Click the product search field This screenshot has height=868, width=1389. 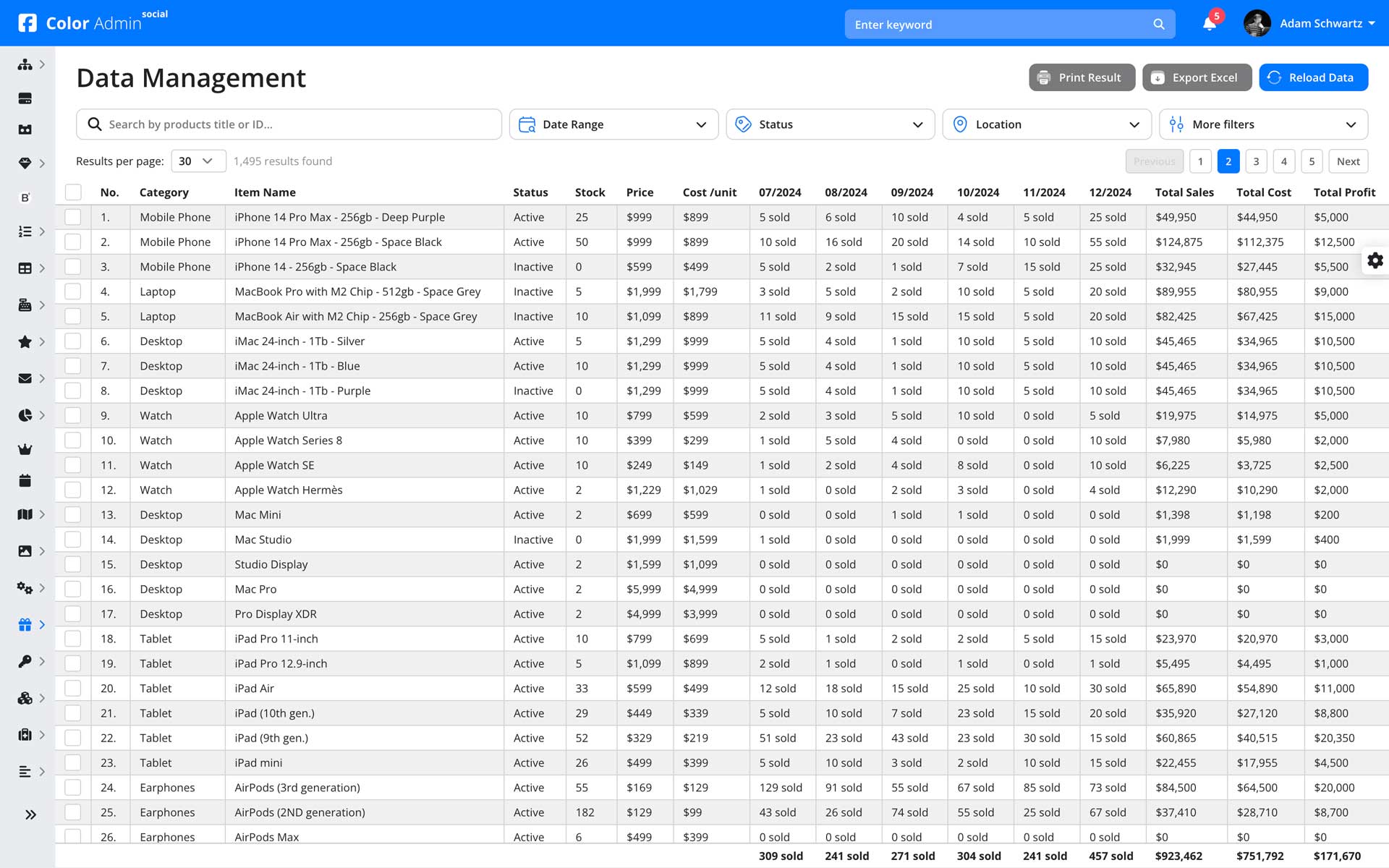289,124
